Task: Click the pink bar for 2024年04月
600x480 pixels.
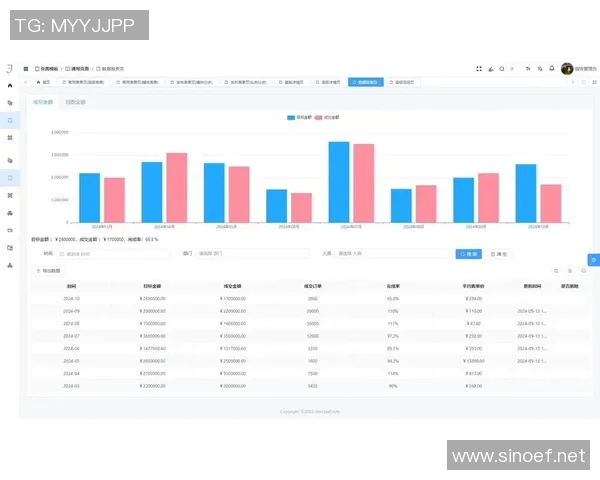Action: [x=177, y=188]
